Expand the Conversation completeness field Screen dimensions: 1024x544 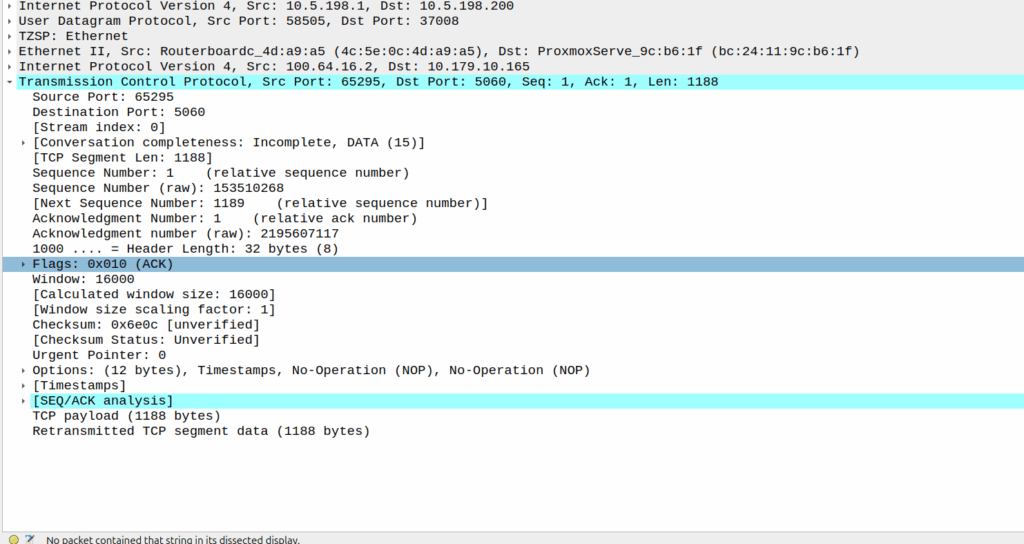coord(23,143)
